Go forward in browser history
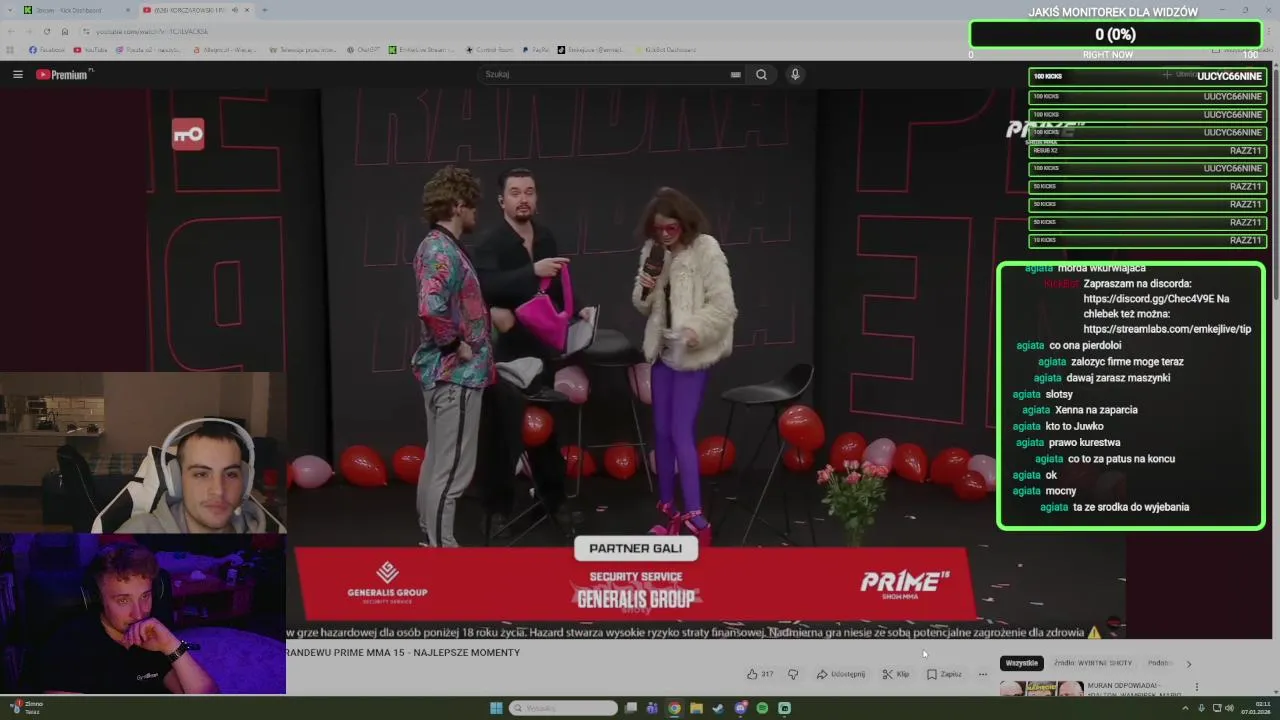Image resolution: width=1280 pixels, height=720 pixels. [28, 31]
